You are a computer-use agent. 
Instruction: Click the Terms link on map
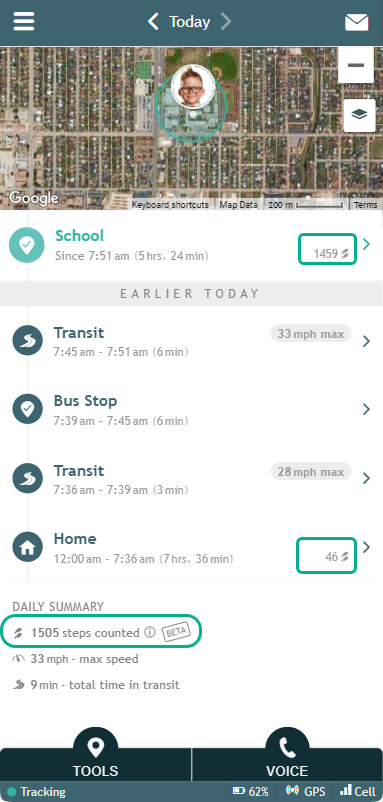(x=366, y=205)
